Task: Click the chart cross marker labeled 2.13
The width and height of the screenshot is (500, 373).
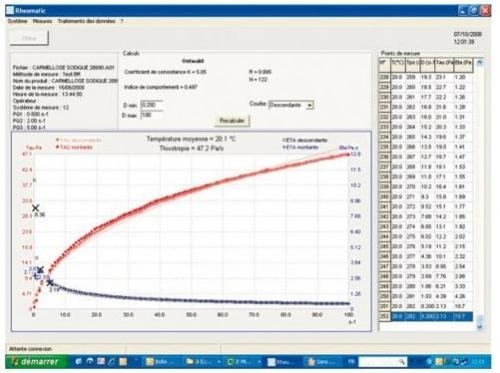Action: 50,283
